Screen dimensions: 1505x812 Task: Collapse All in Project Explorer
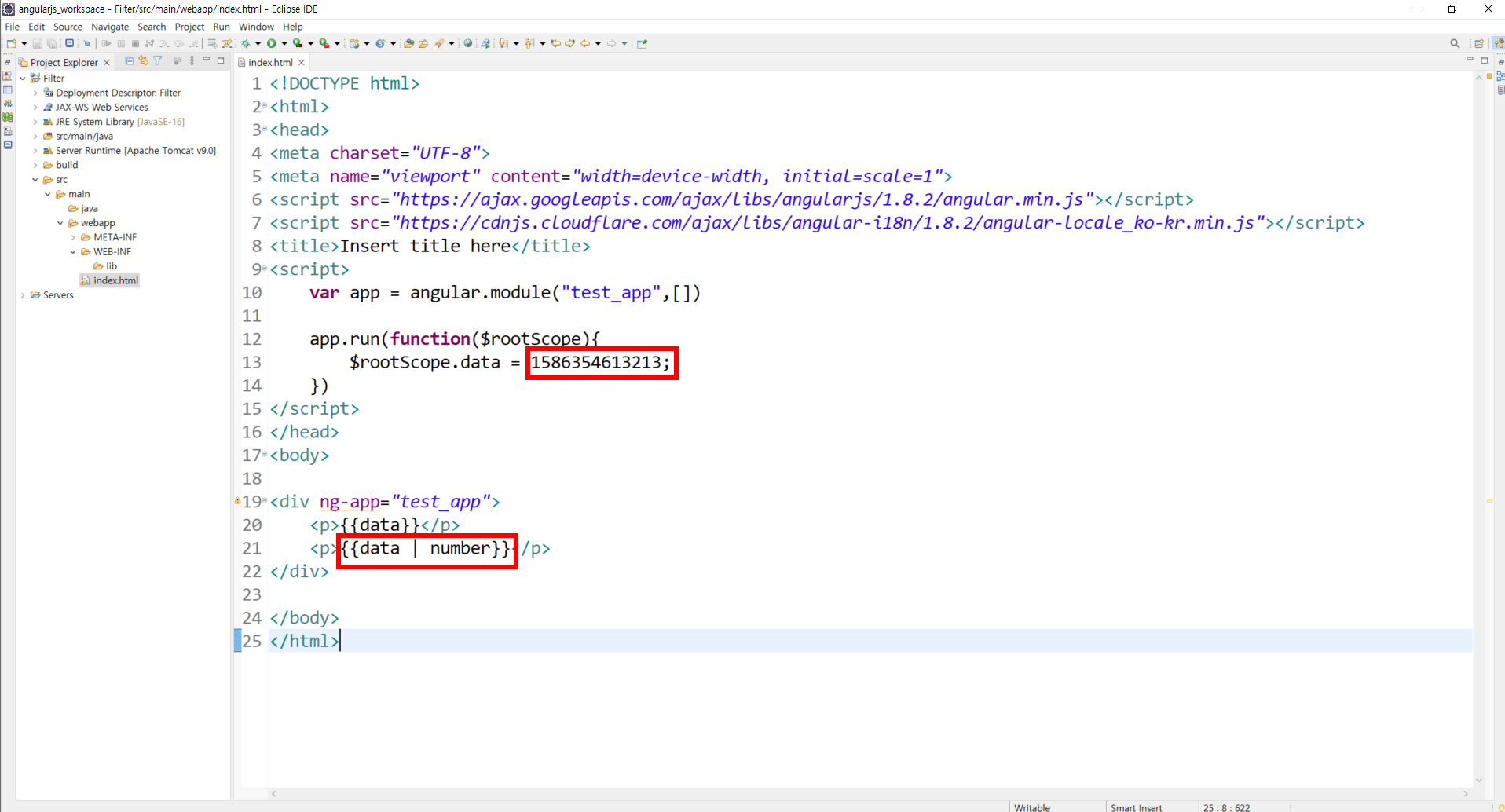click(x=130, y=60)
